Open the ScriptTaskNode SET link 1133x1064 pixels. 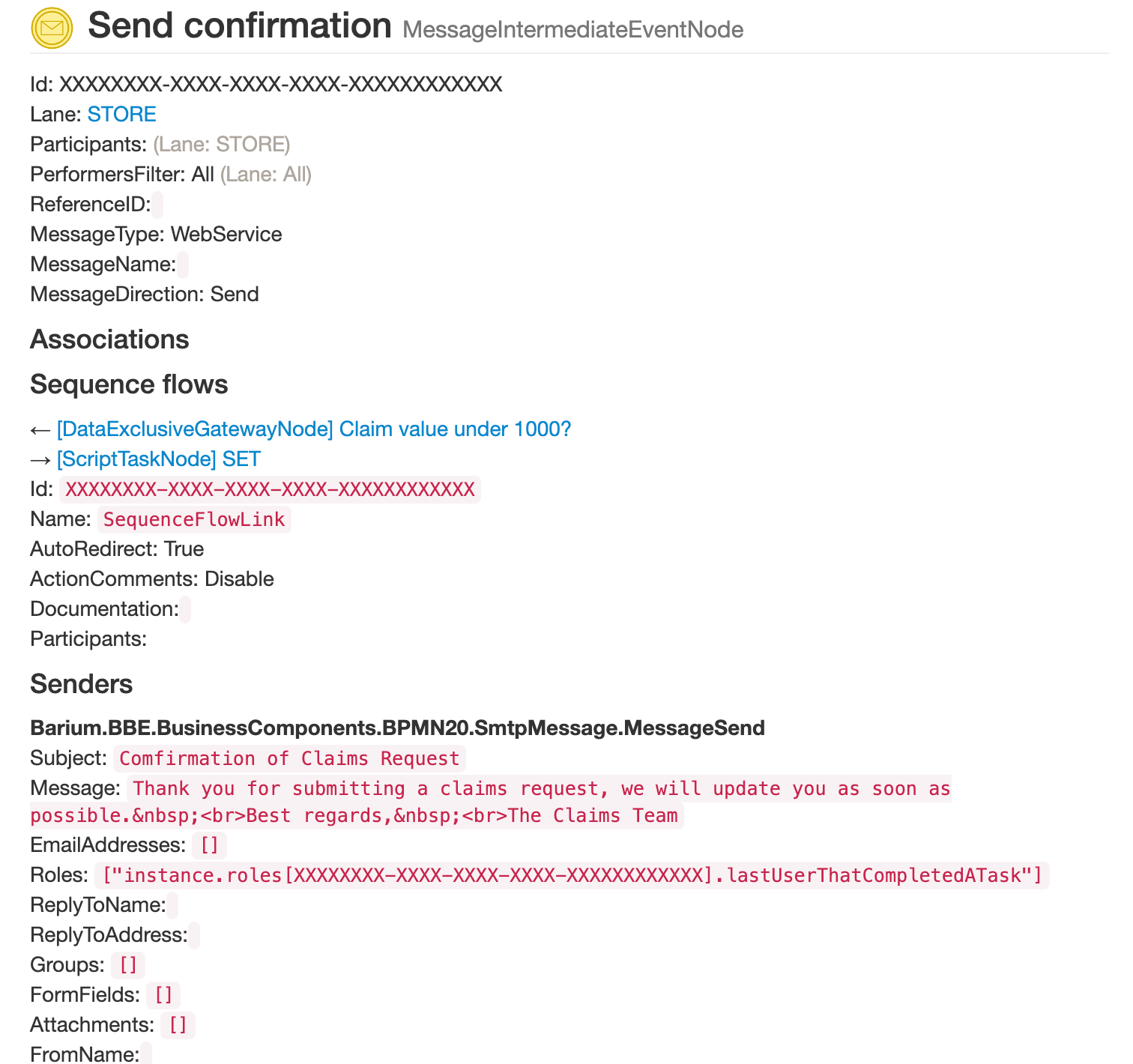click(158, 459)
